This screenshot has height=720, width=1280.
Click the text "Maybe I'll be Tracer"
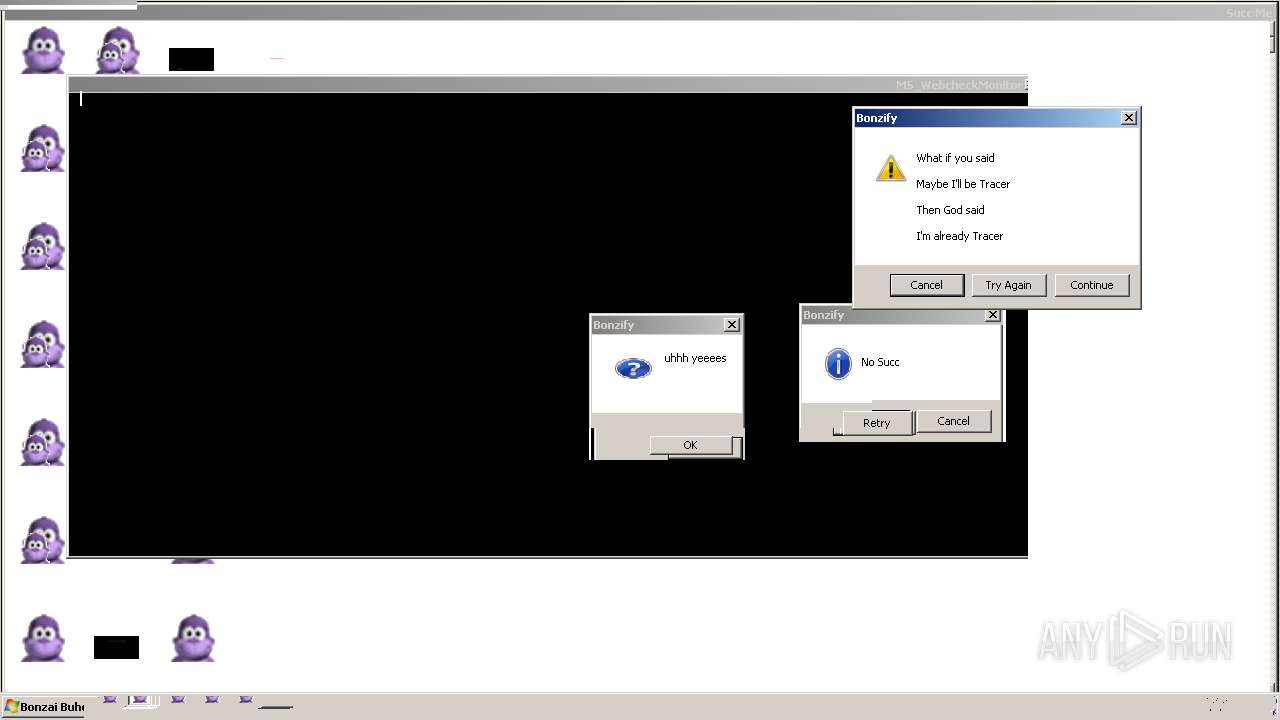(x=963, y=184)
